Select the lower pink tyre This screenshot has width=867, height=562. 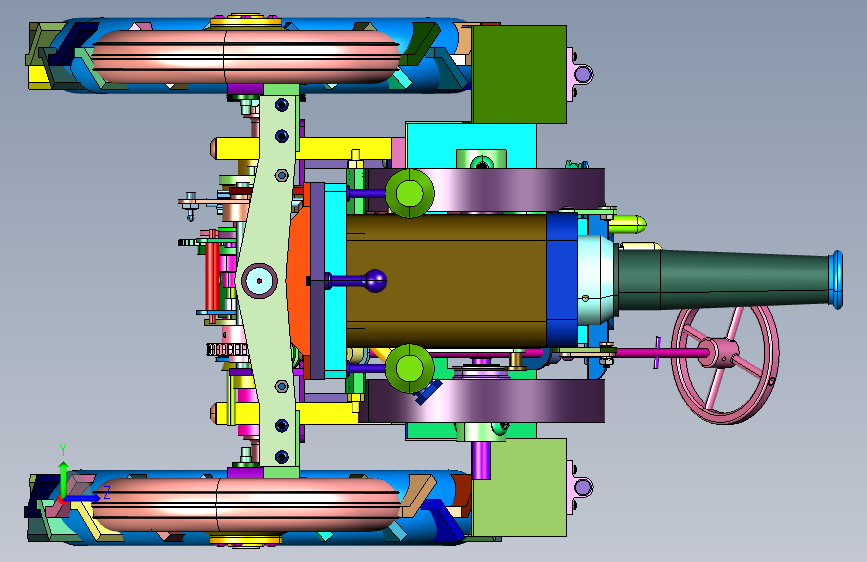pos(246,504)
